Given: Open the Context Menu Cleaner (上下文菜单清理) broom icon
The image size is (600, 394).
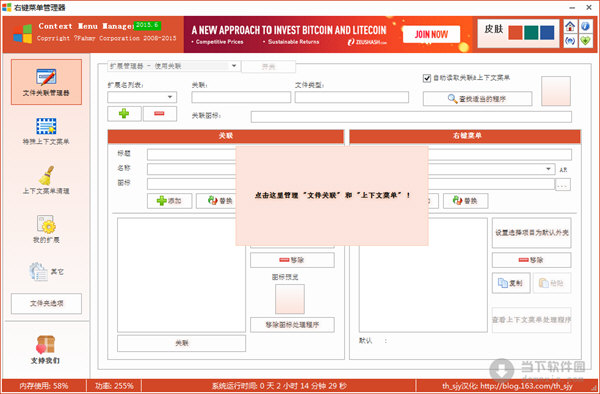Looking at the screenshot, I should [x=46, y=176].
